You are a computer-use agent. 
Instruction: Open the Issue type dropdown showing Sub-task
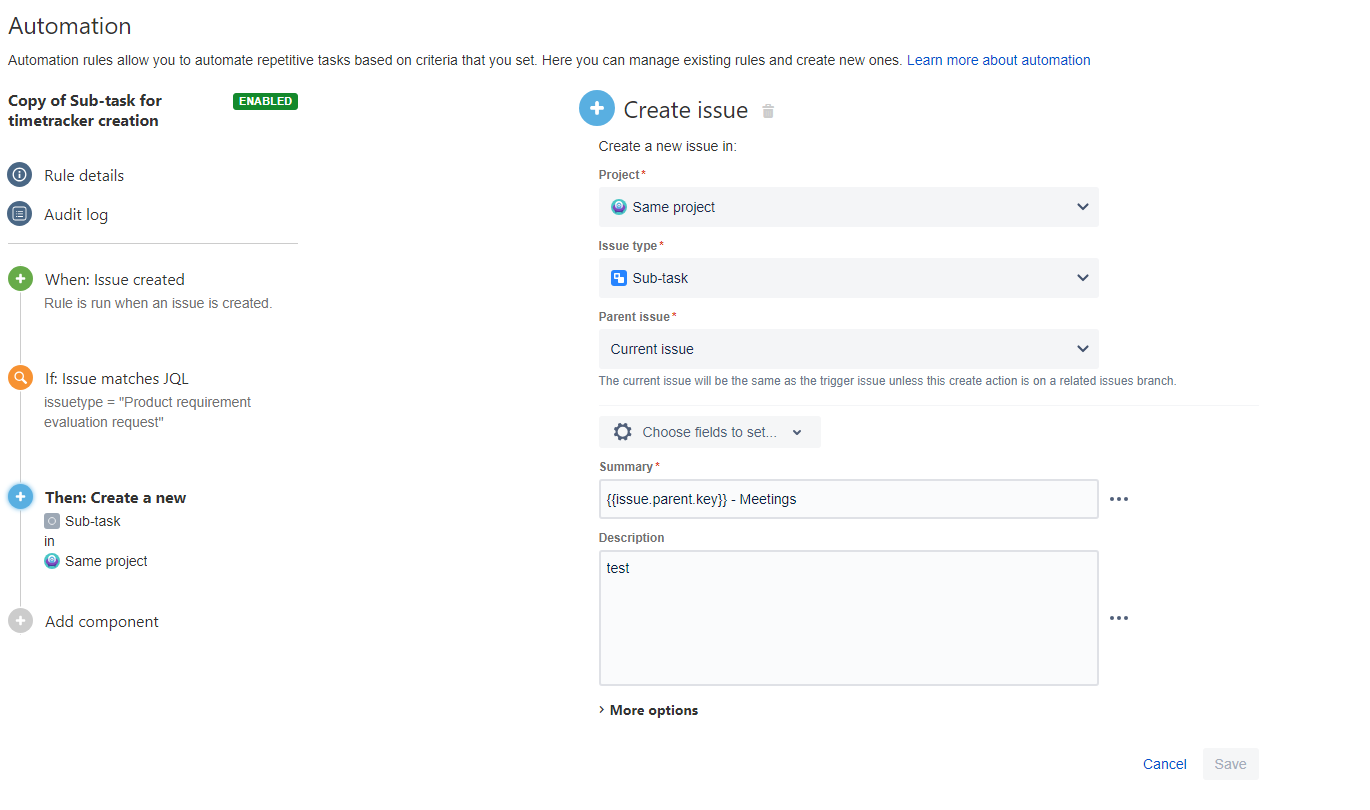pos(848,278)
